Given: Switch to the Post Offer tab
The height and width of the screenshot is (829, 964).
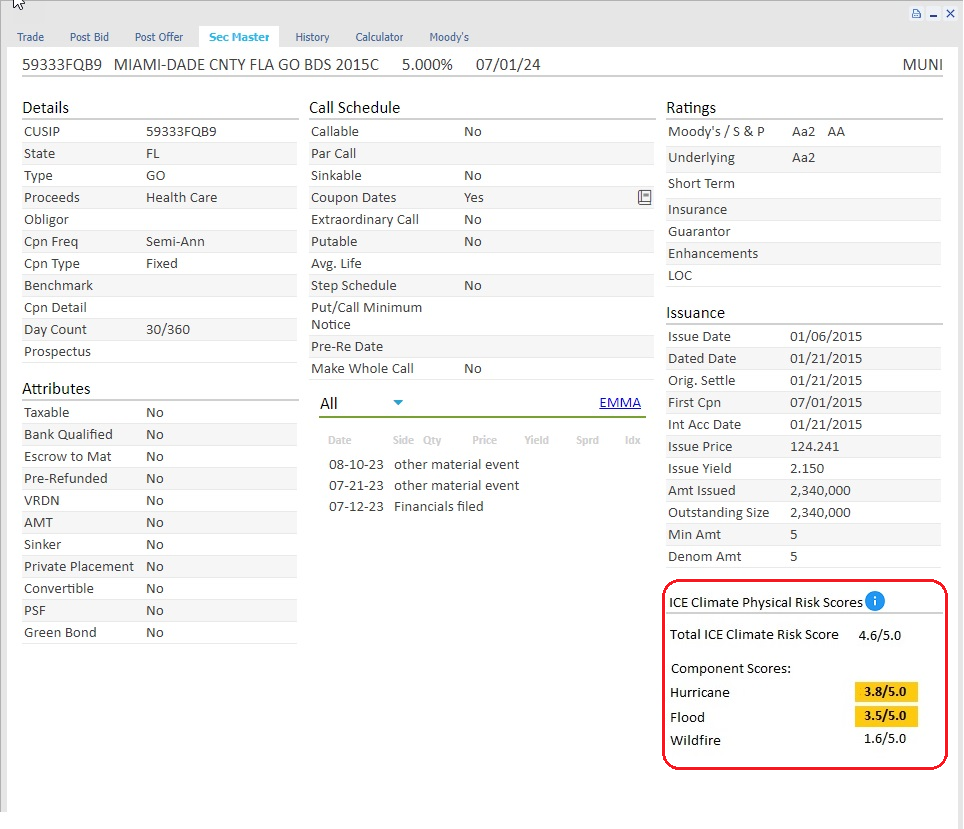Looking at the screenshot, I should click(x=159, y=37).
